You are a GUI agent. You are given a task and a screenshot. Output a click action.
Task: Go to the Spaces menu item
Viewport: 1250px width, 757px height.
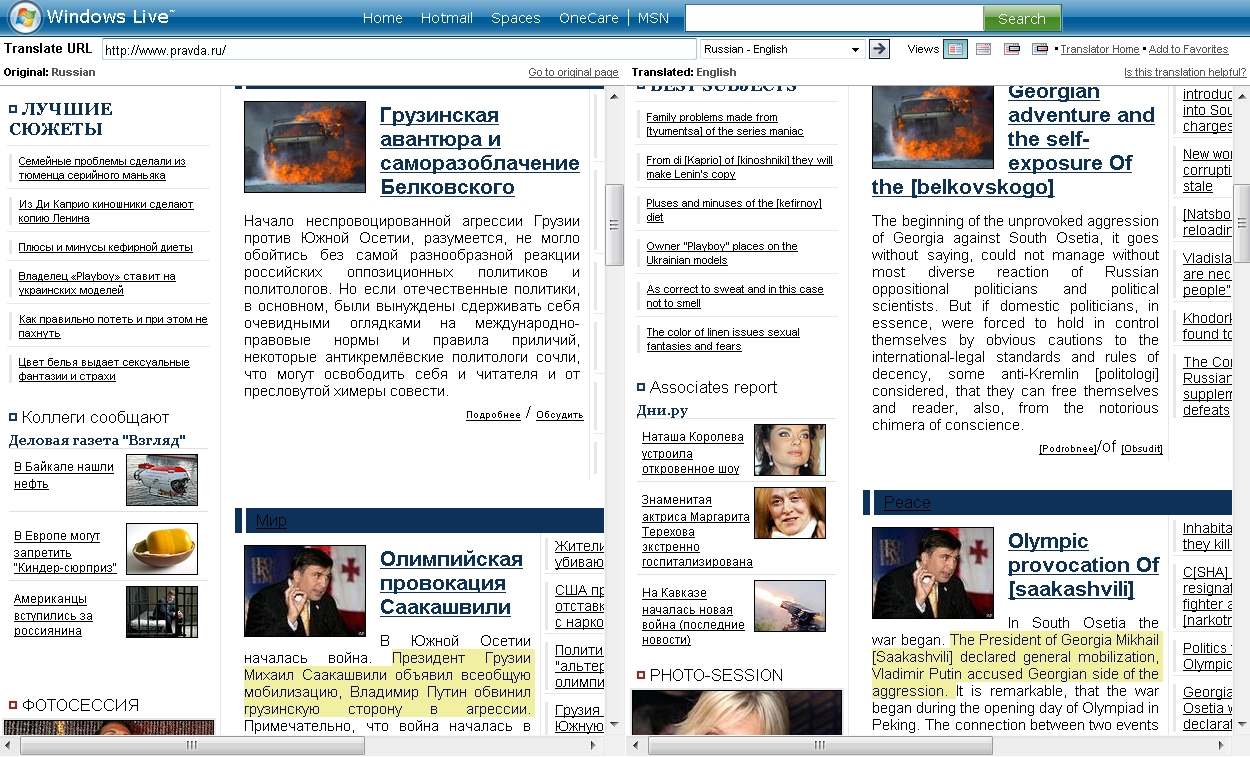[x=515, y=18]
